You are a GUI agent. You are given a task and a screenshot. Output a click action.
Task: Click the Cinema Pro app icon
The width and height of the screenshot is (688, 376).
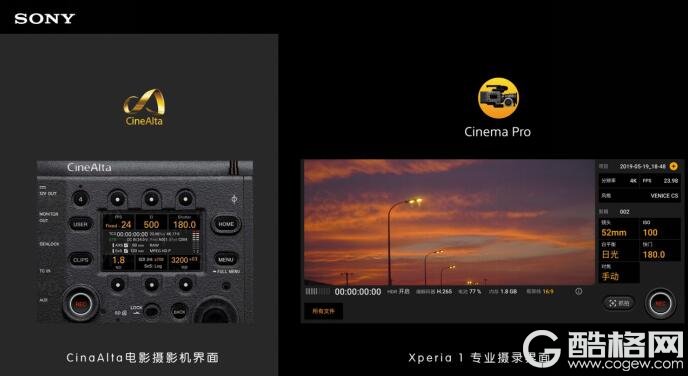click(498, 98)
